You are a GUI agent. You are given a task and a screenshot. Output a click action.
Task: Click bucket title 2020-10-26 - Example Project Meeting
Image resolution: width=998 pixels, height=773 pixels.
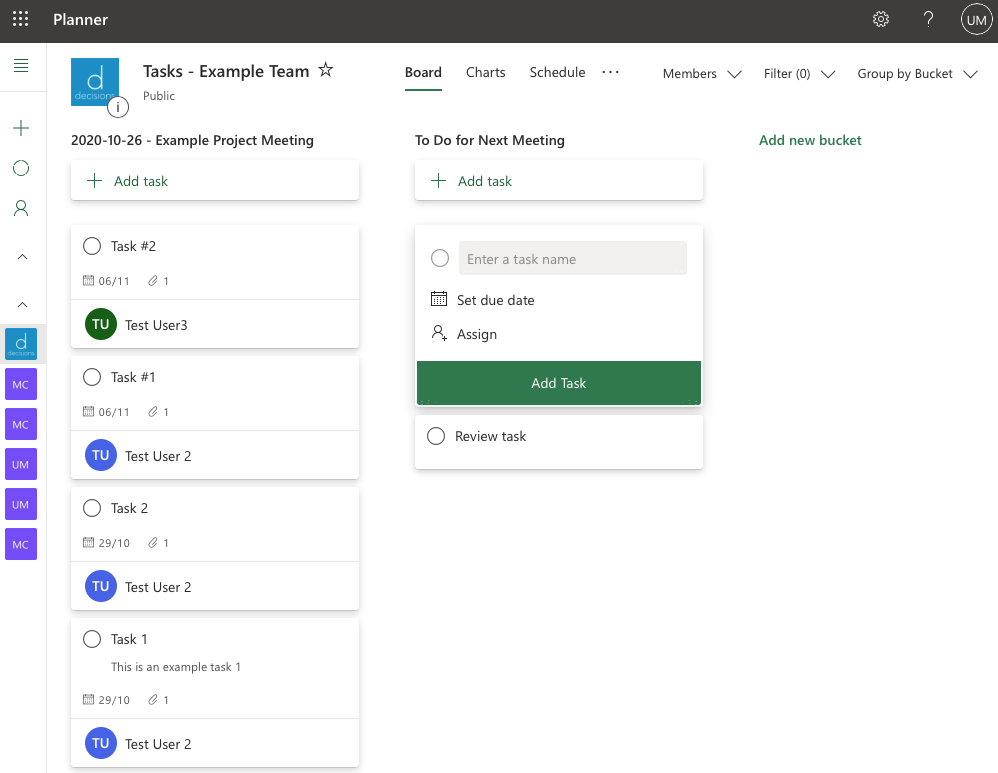point(192,140)
